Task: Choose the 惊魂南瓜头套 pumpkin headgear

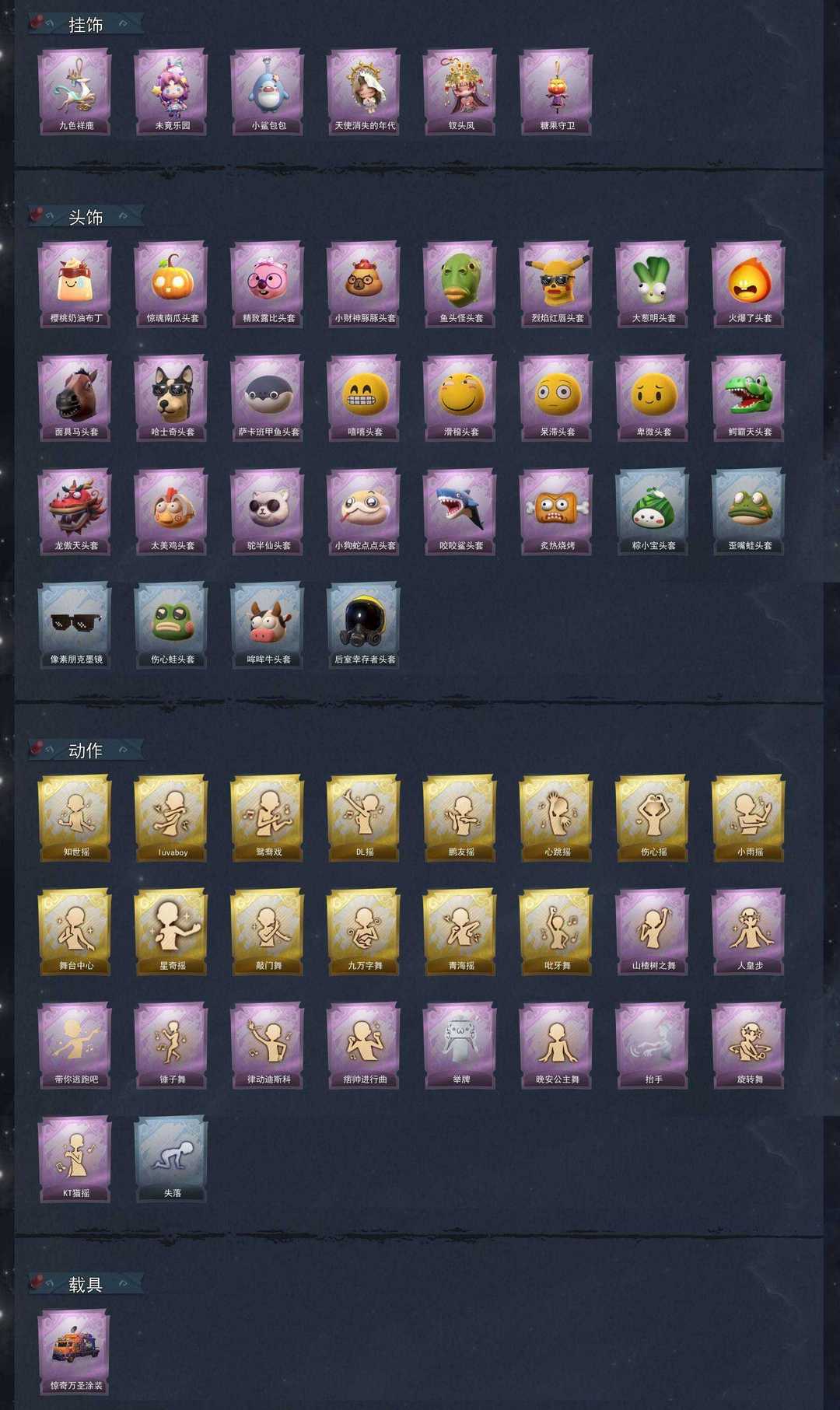Action: [171, 284]
